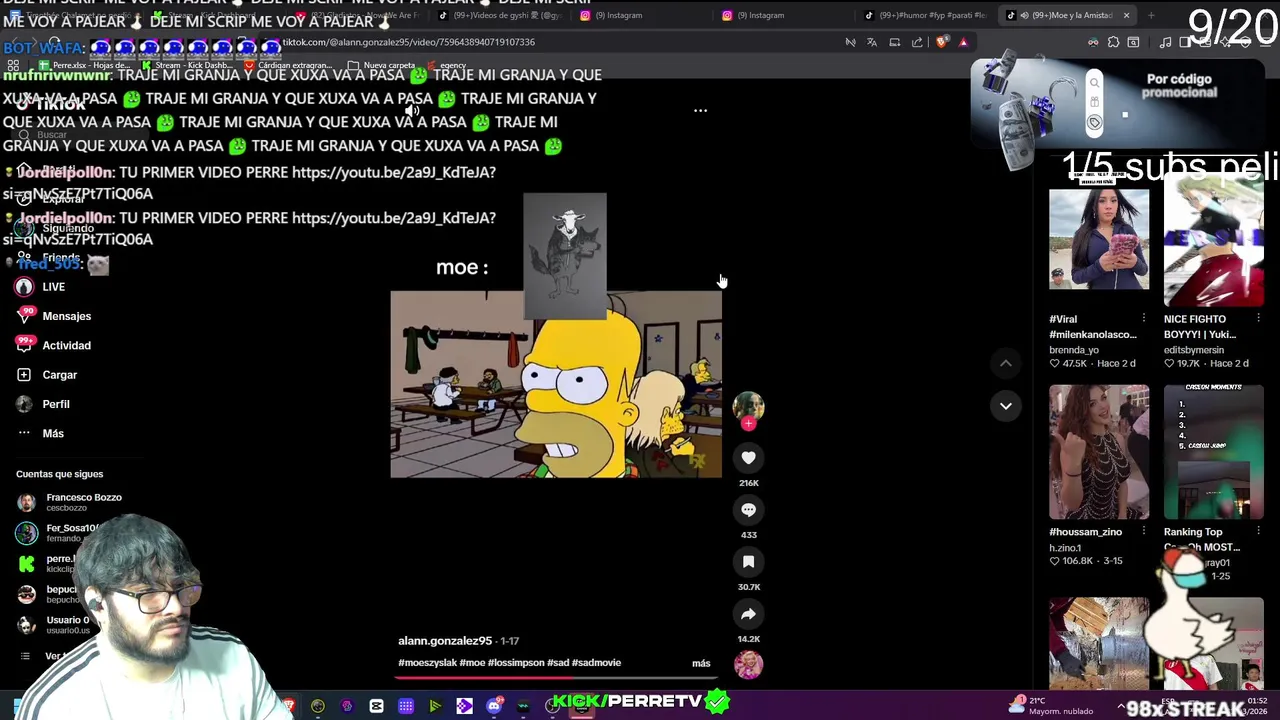Open the comments bubble showing 433

click(x=748, y=510)
